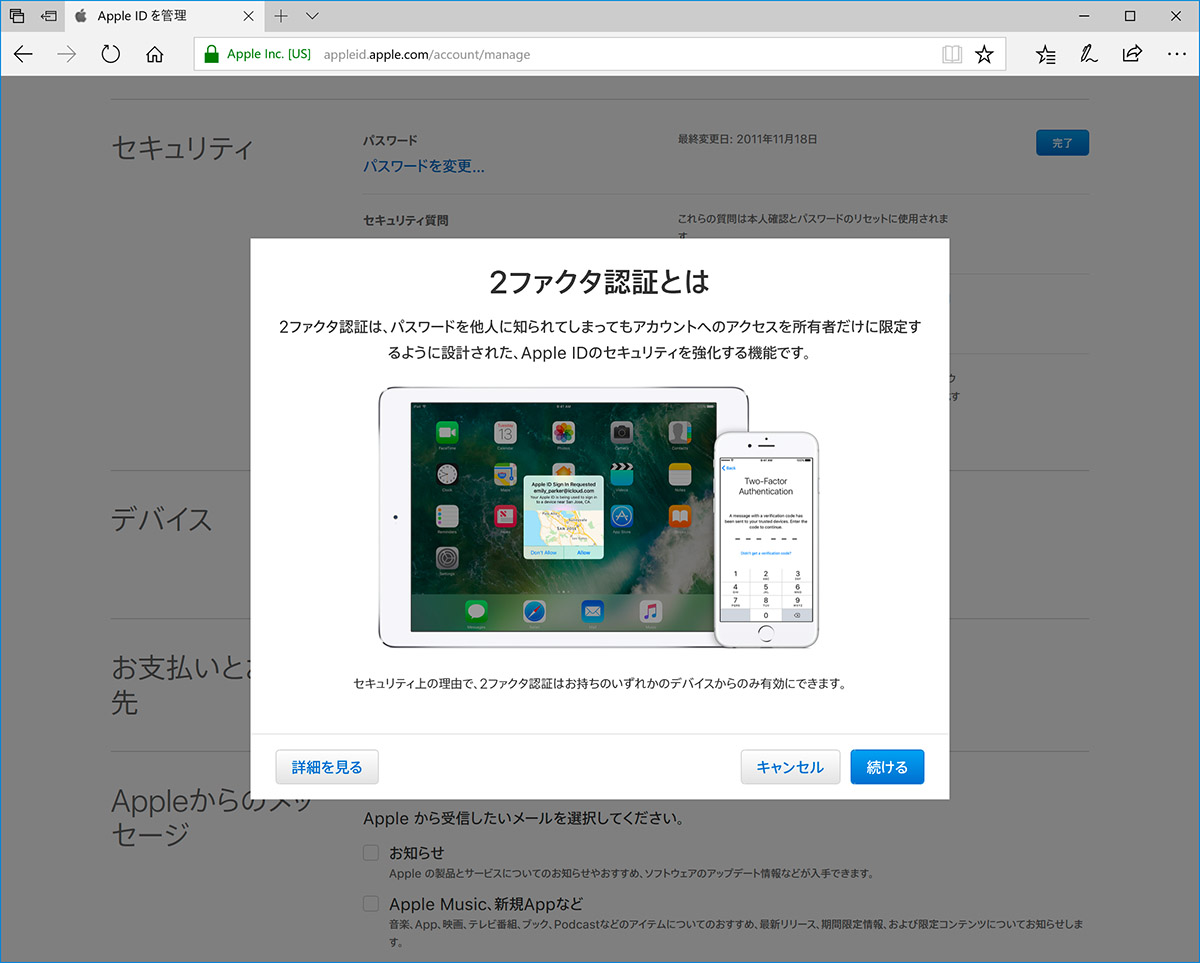Click the green padlock security icon
Screen dimensions: 1200x963
pos(211,54)
